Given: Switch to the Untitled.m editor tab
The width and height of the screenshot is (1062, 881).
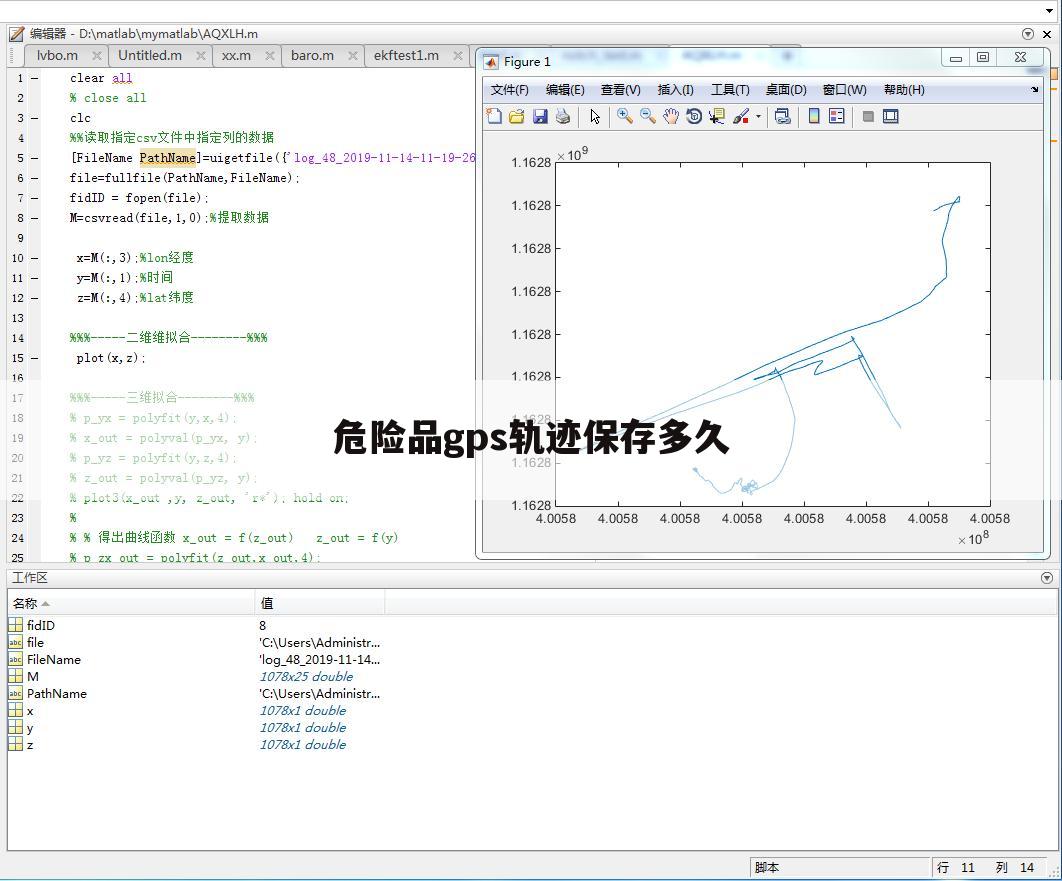Looking at the screenshot, I should [150, 56].
